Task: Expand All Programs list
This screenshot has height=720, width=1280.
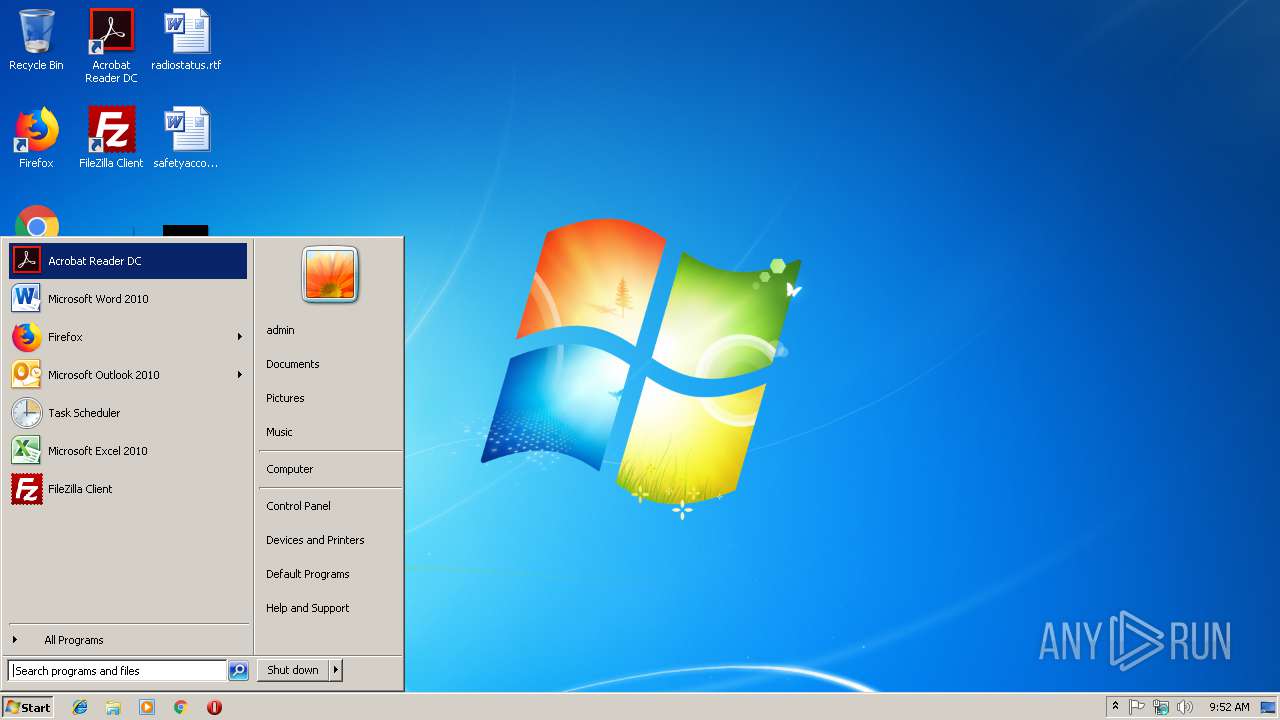Action: 128,640
